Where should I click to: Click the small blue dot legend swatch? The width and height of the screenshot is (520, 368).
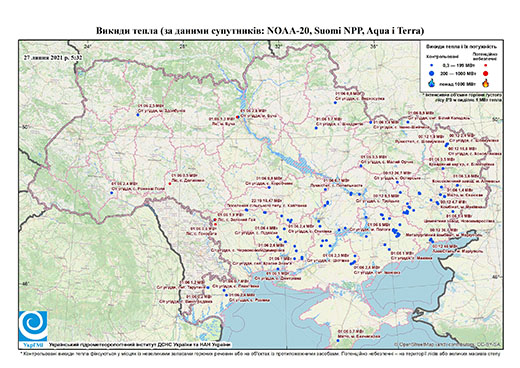click(x=432, y=66)
